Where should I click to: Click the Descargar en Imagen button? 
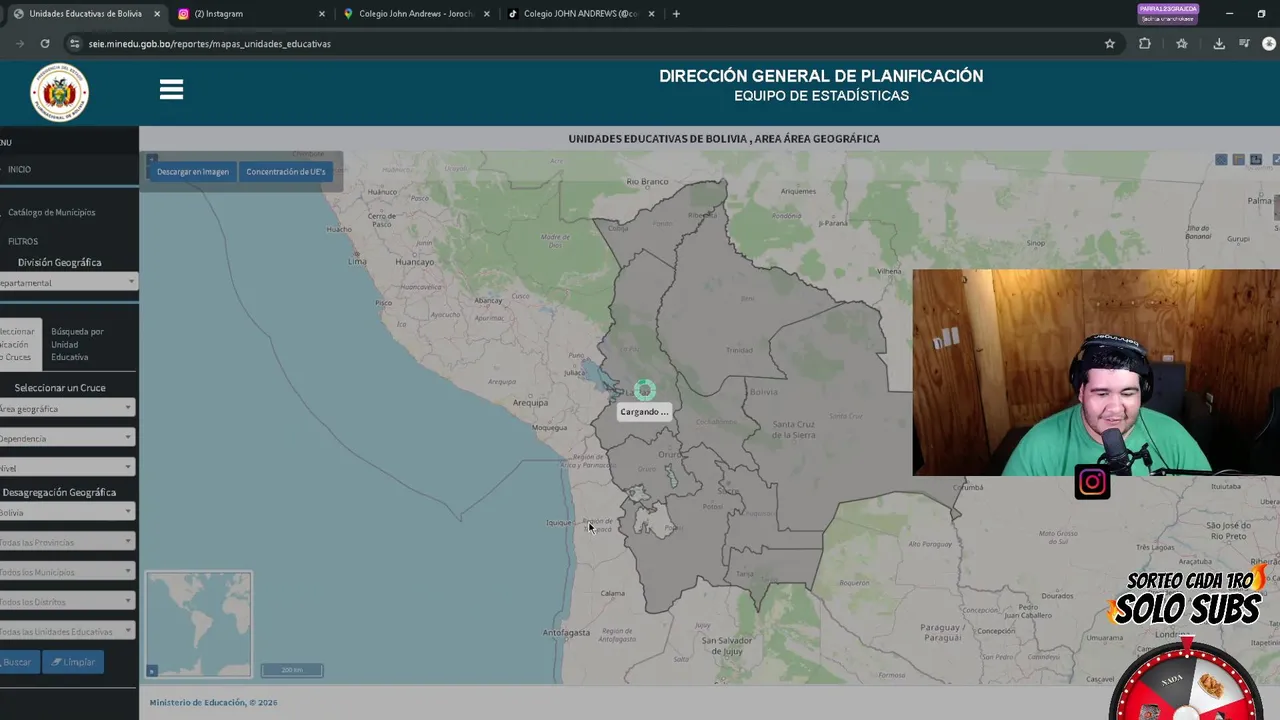[193, 172]
